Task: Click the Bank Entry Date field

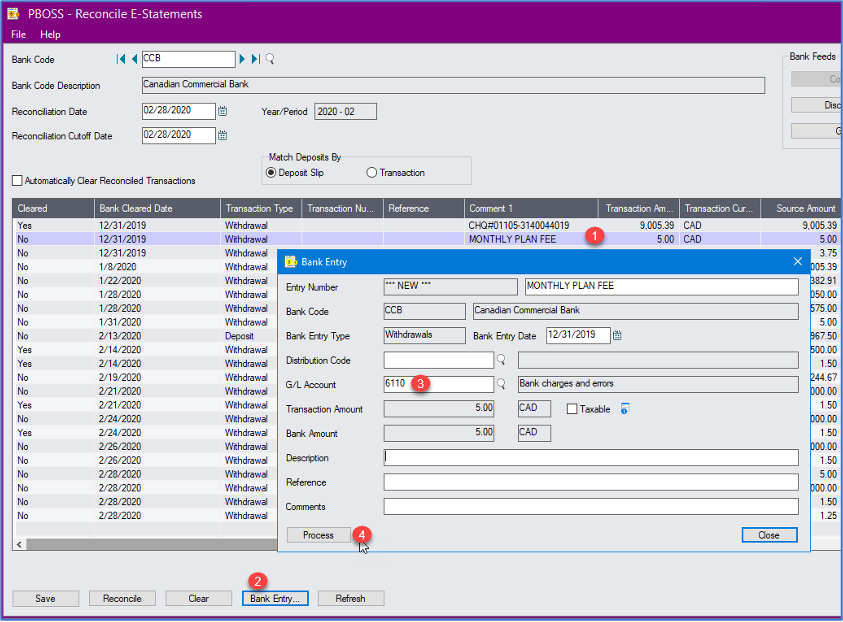Action: (x=578, y=335)
